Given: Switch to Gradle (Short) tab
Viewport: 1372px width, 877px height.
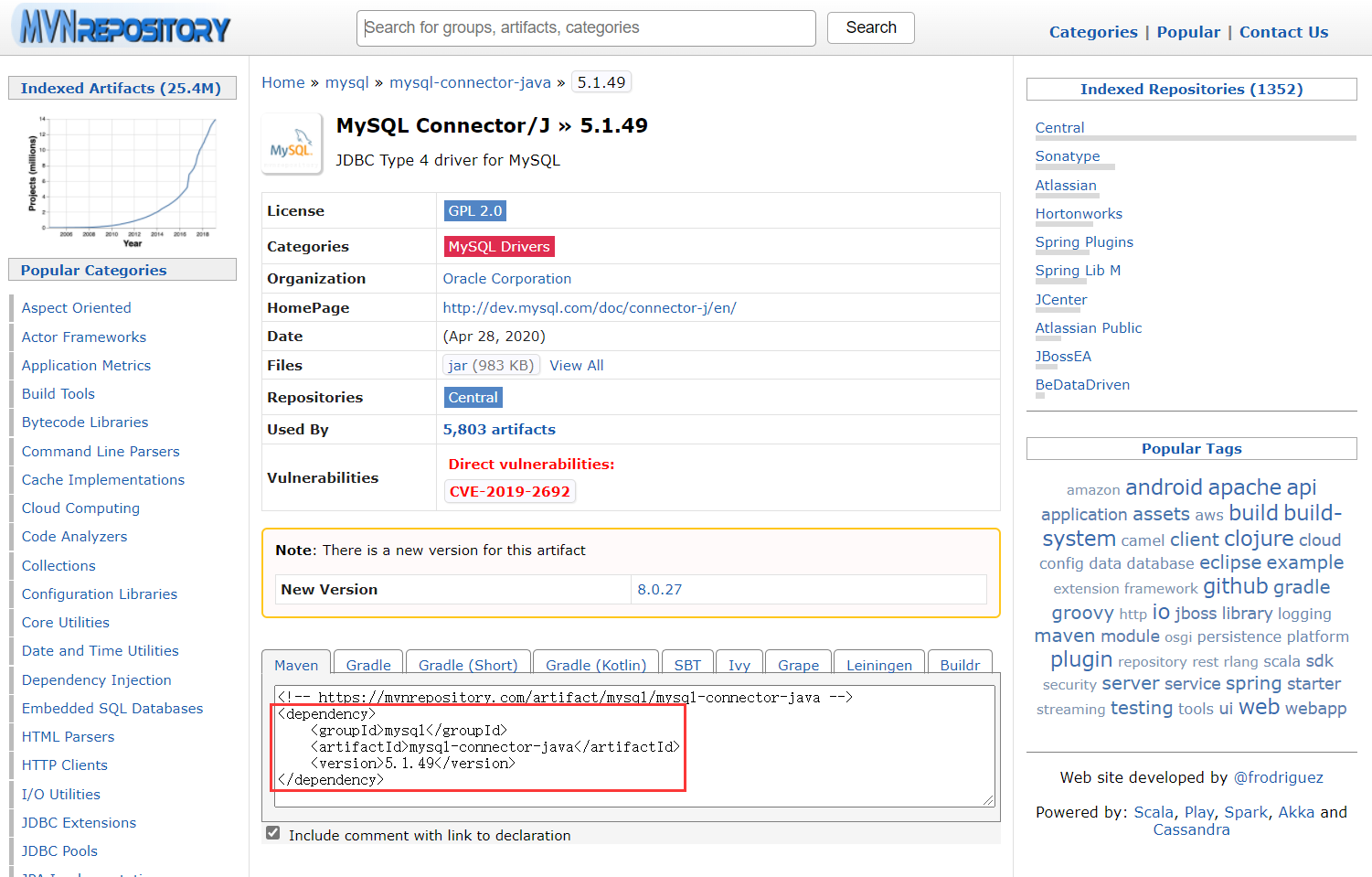Looking at the screenshot, I should point(468,665).
